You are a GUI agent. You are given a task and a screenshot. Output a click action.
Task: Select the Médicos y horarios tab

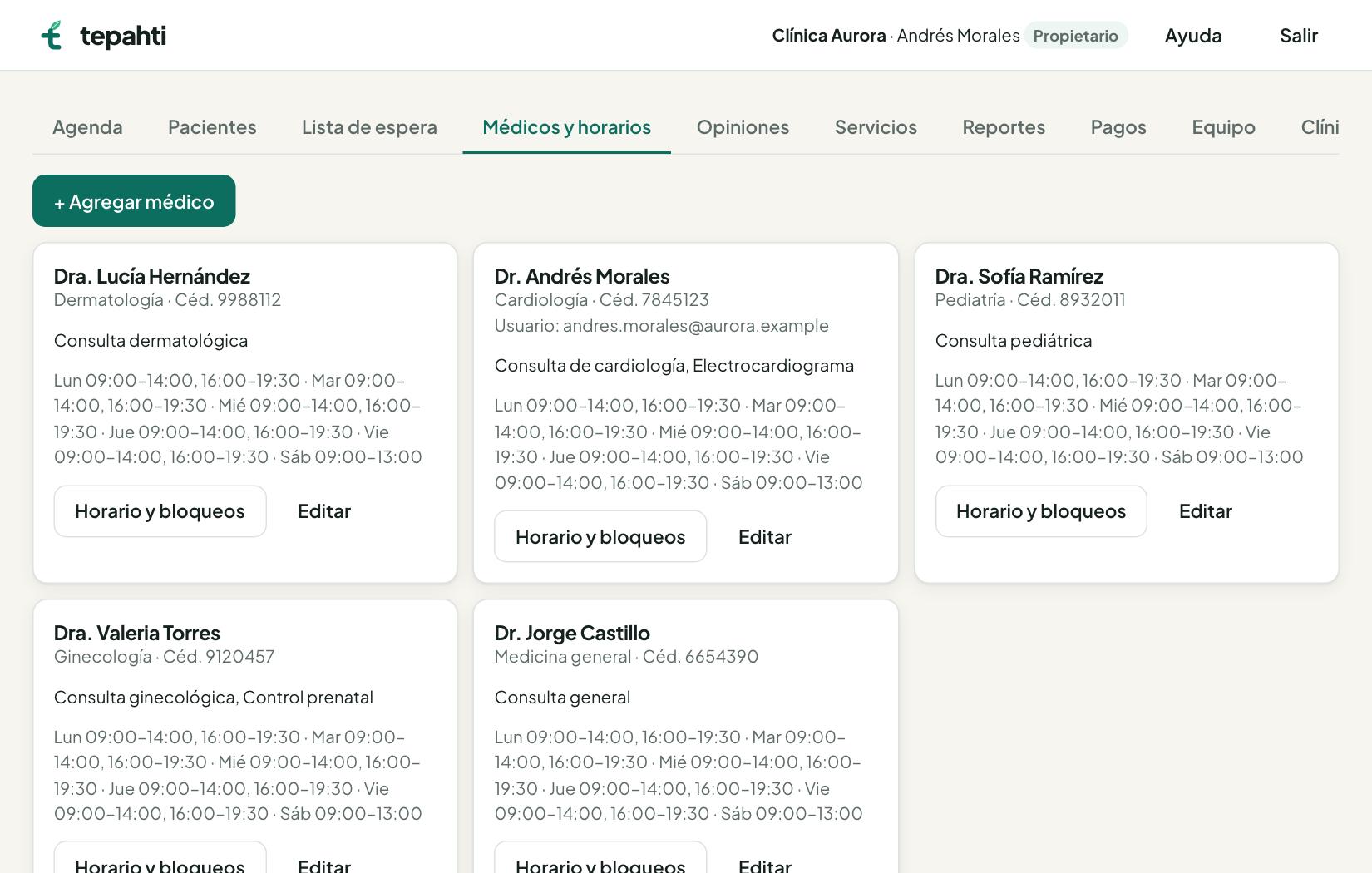[567, 127]
